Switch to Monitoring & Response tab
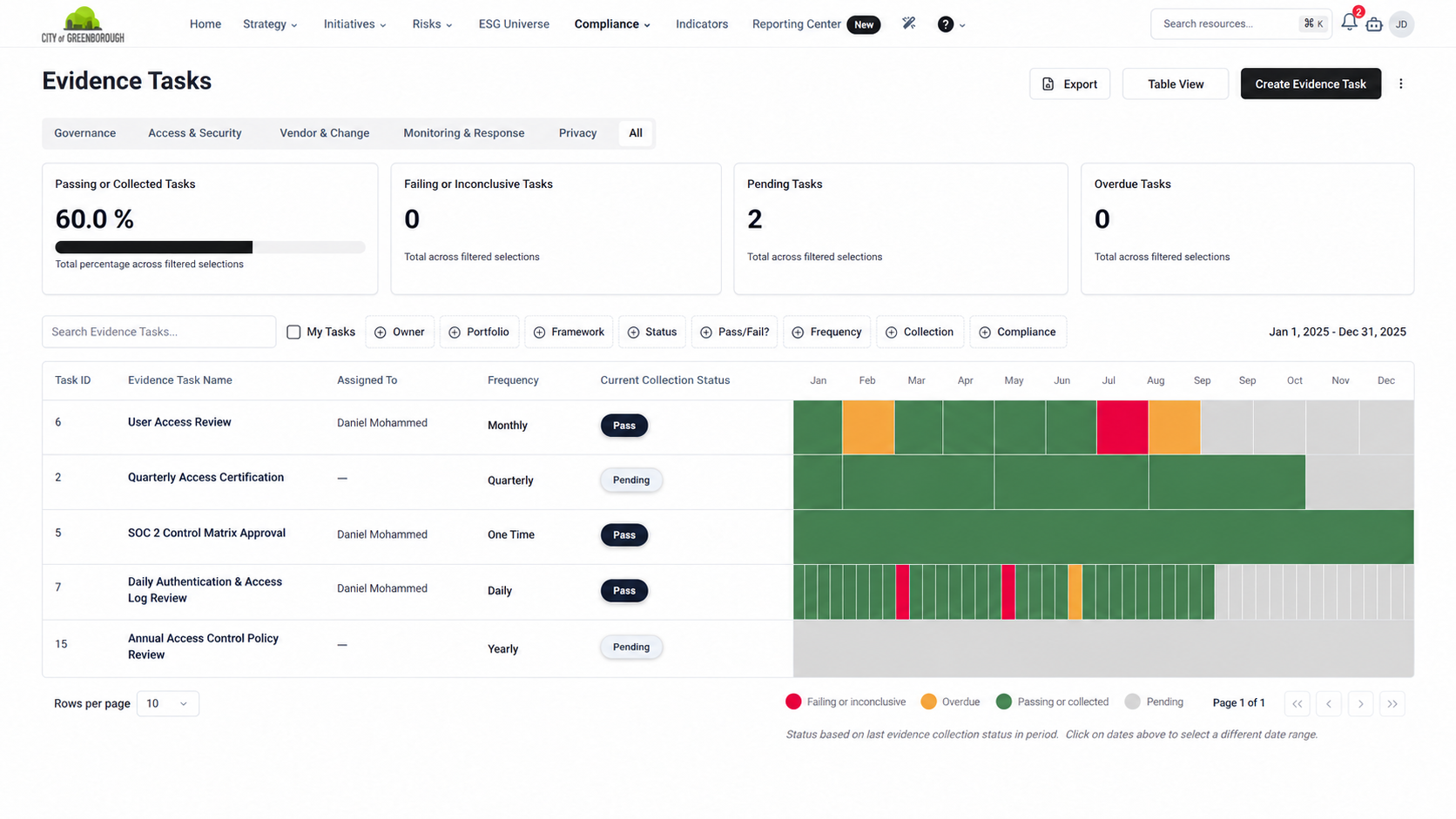1456x819 pixels. pyautogui.click(x=464, y=133)
